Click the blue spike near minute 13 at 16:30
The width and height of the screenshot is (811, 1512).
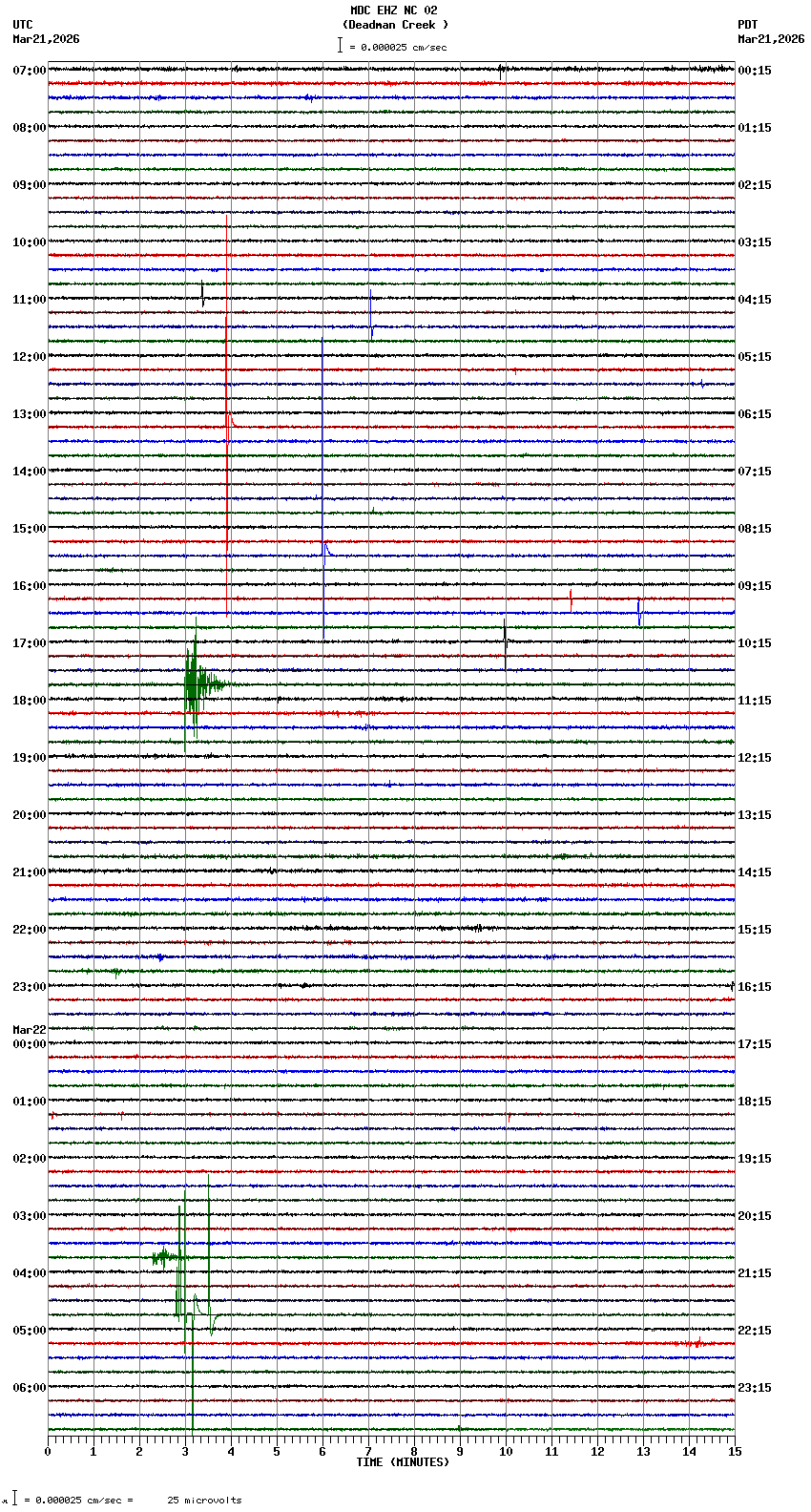click(x=639, y=612)
